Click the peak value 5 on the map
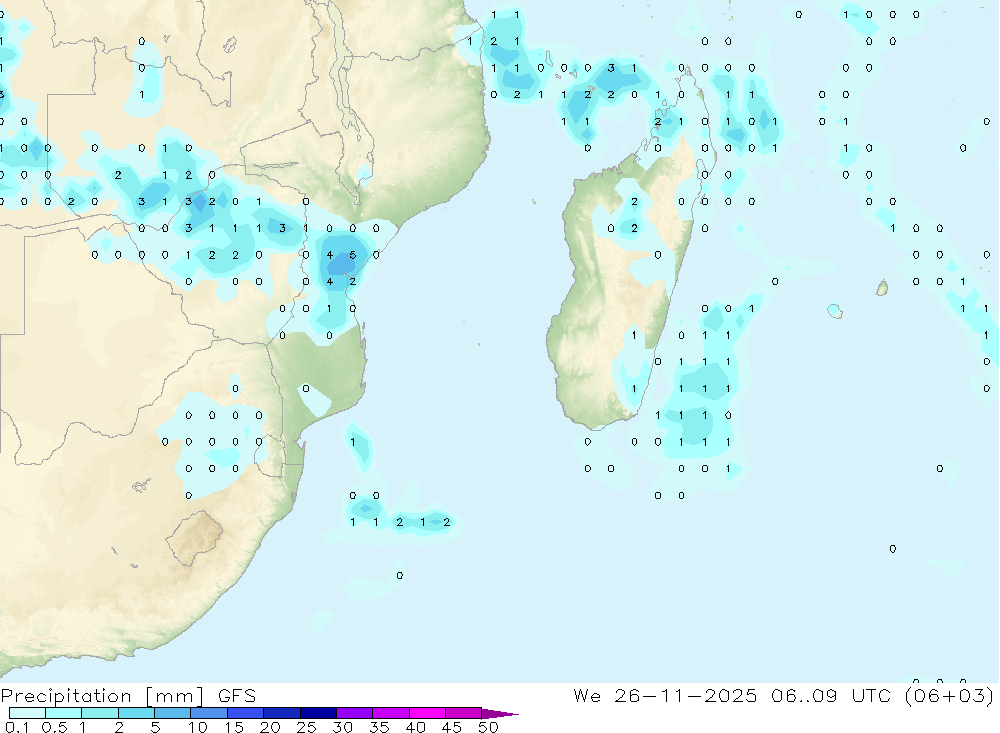 (353, 255)
